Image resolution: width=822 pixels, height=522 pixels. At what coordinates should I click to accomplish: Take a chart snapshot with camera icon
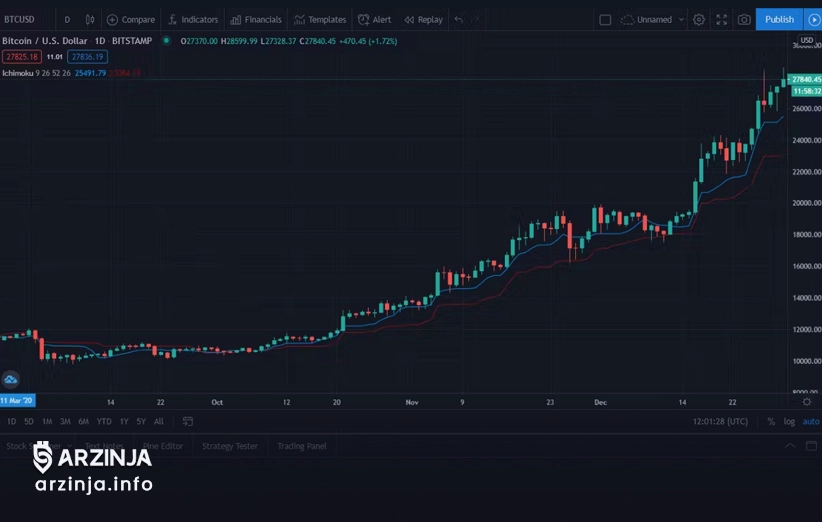(x=744, y=19)
